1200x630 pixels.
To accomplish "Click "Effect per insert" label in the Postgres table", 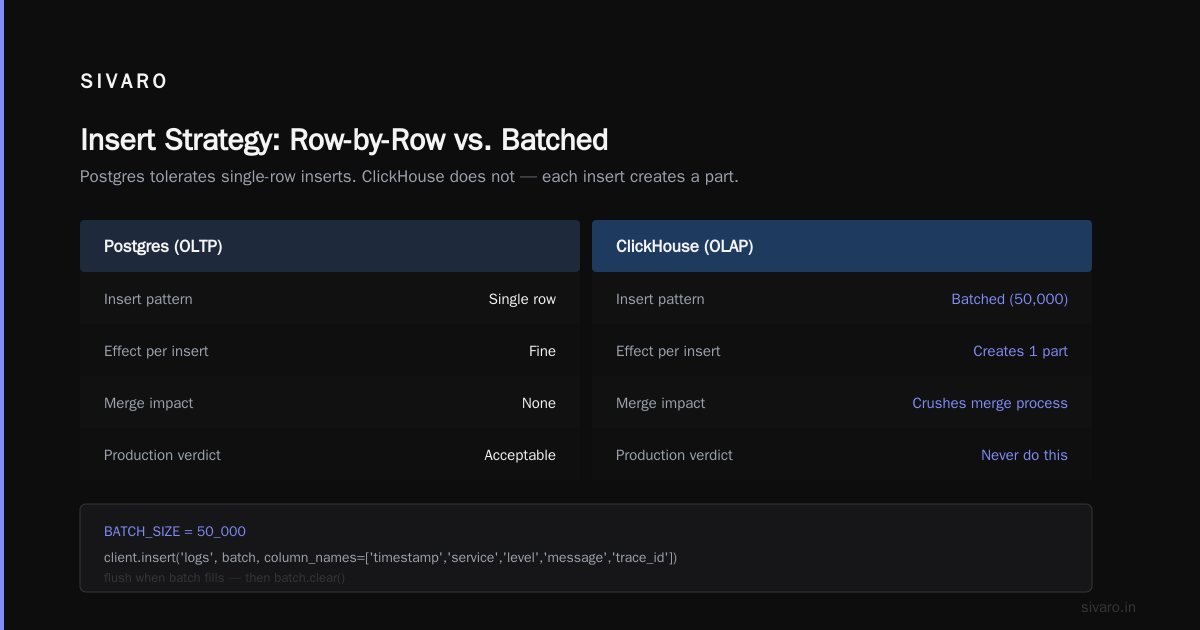I will 156,351.
